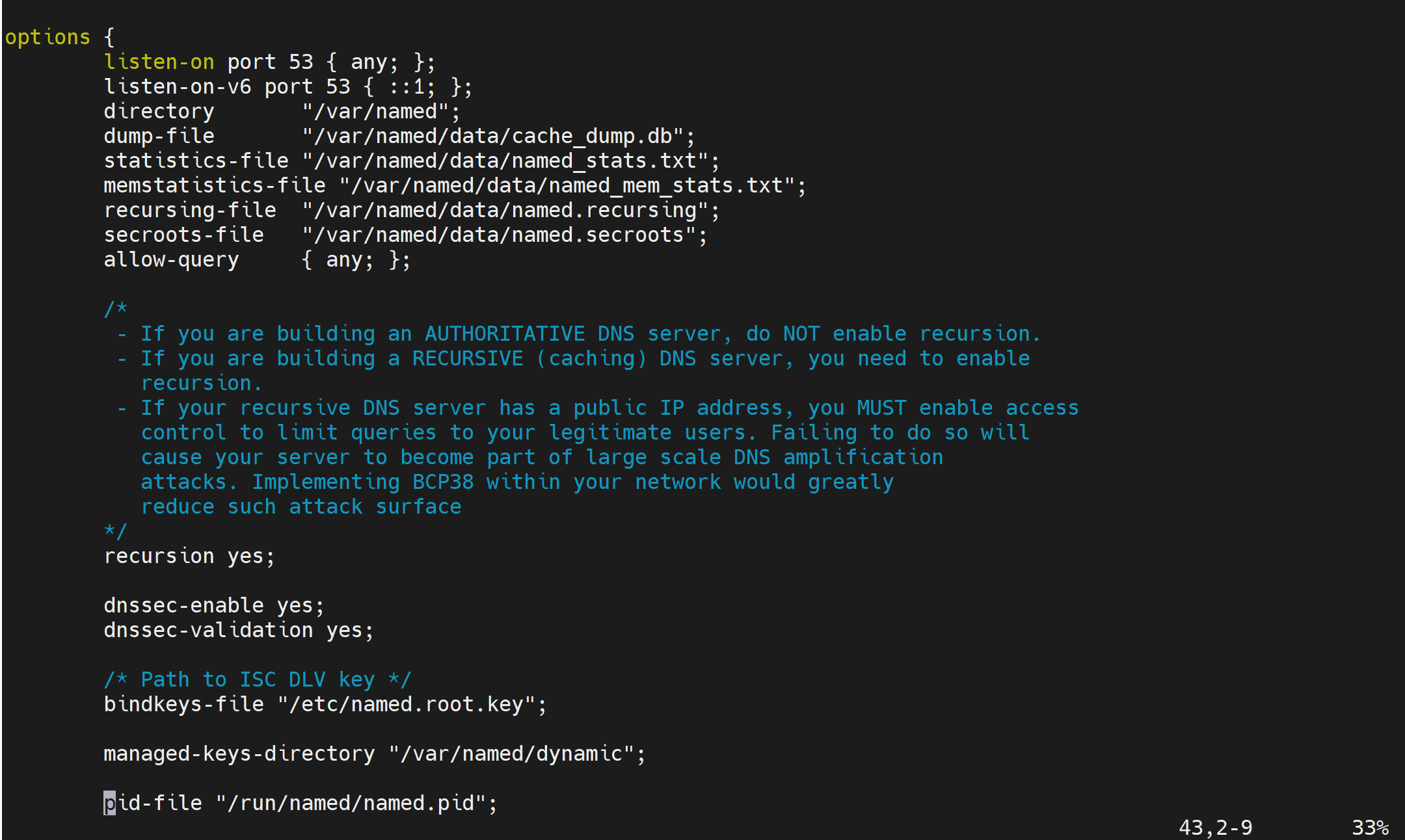This screenshot has width=1405, height=840.
Task: Click the "managed-keys-directory" option
Action: [239, 754]
